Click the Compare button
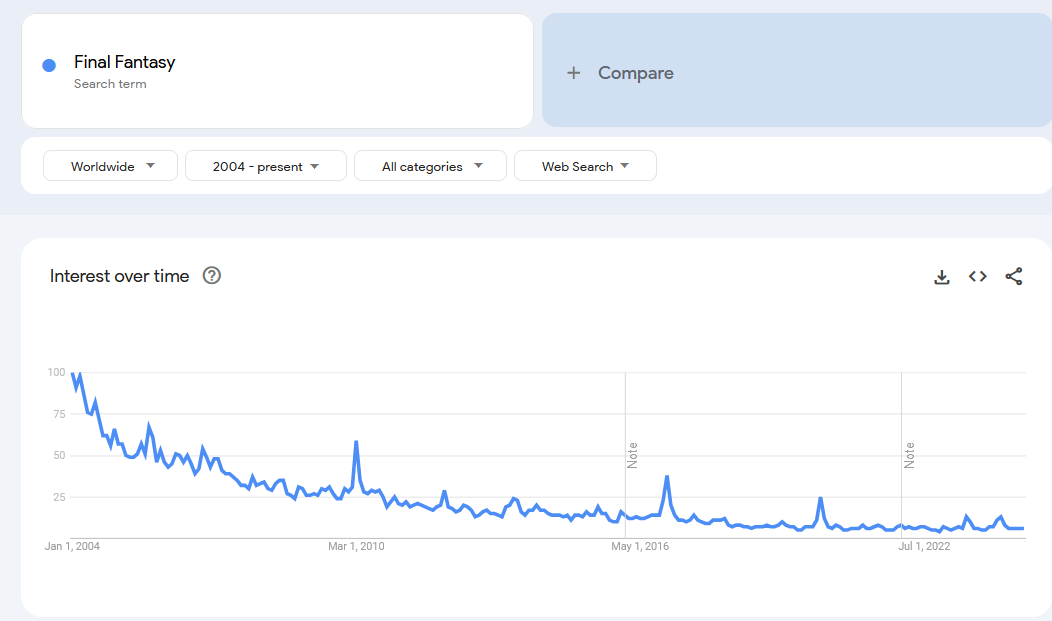Viewport: 1052px width, 621px height. pyautogui.click(x=796, y=70)
